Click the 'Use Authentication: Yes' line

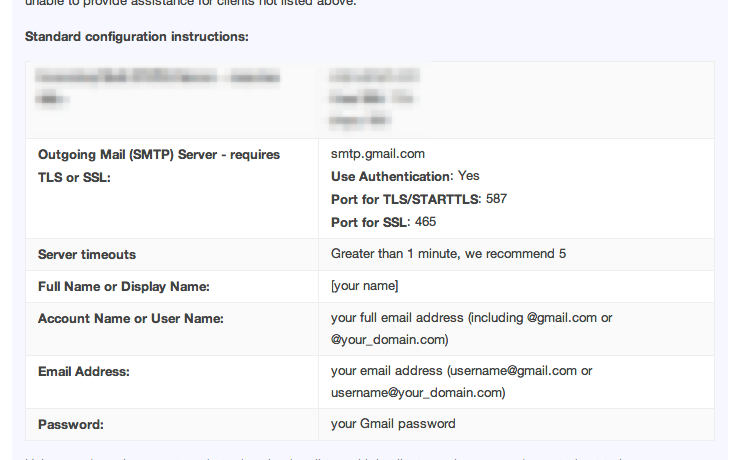point(405,176)
